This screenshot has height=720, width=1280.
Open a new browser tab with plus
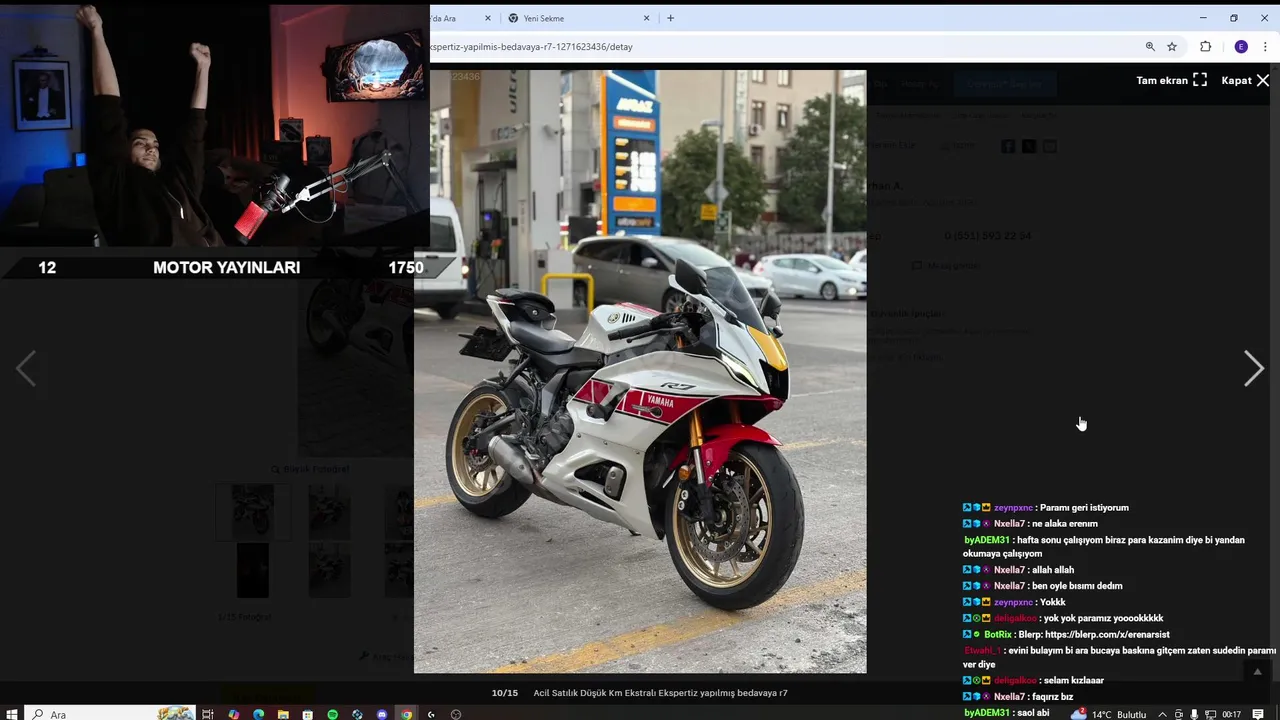pyautogui.click(x=670, y=18)
